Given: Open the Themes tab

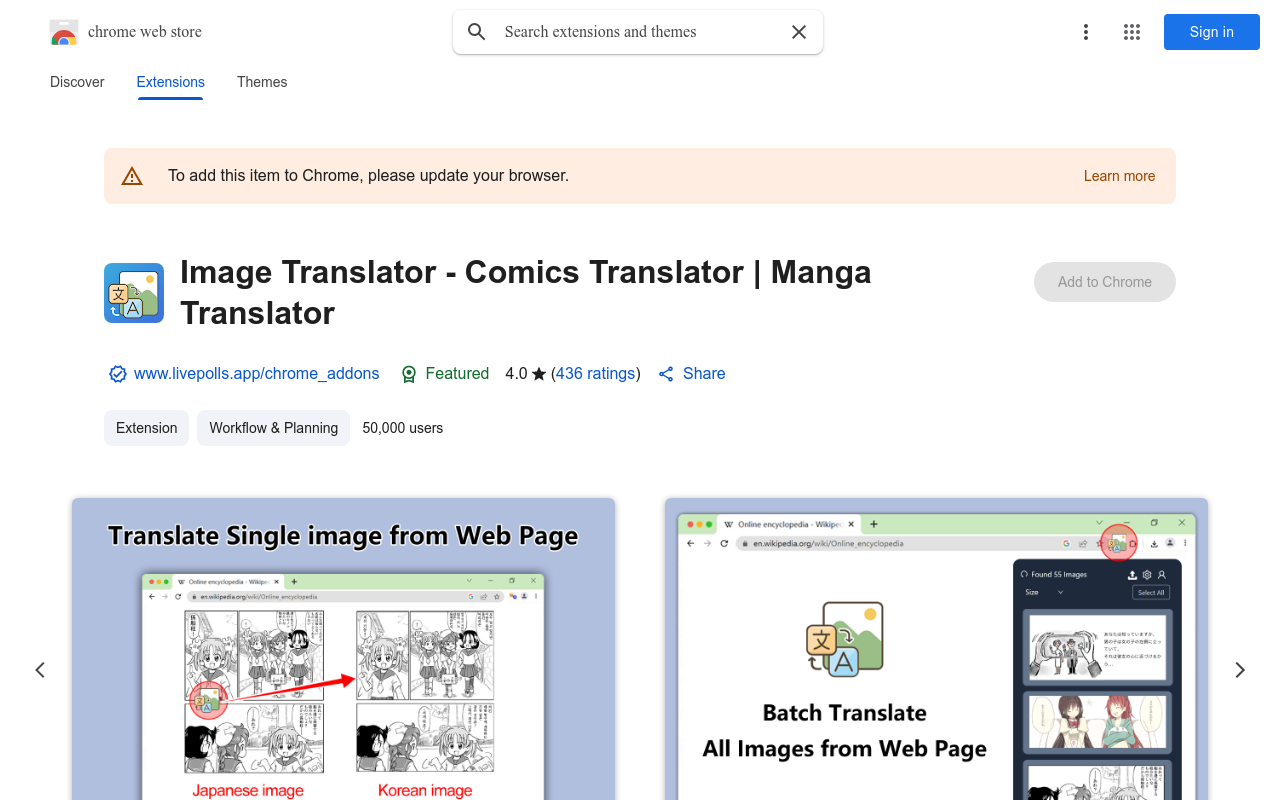Looking at the screenshot, I should click(x=262, y=82).
